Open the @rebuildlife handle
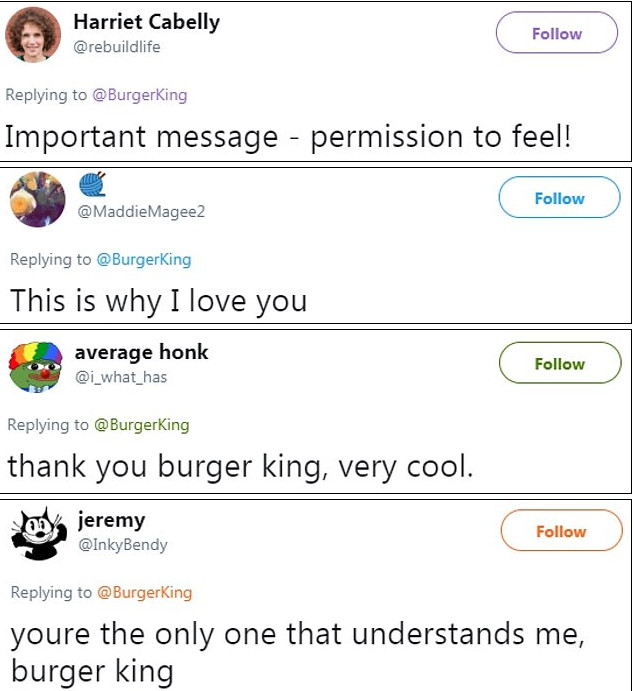The height and width of the screenshot is (691, 634). [117, 47]
